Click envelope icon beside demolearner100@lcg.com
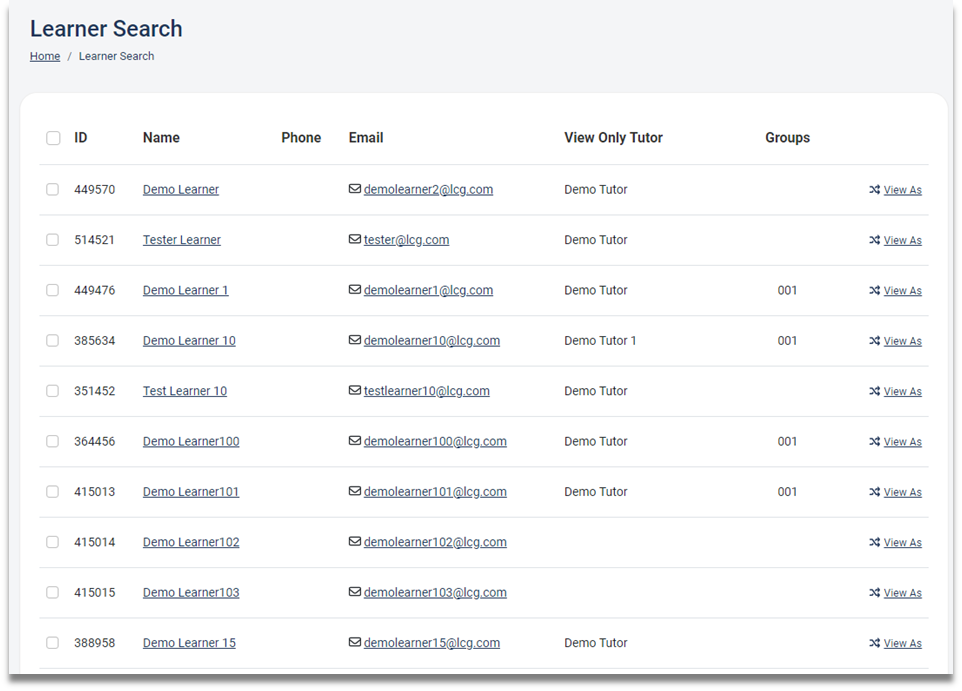Screen dimensions: 962x691 (x=355, y=440)
